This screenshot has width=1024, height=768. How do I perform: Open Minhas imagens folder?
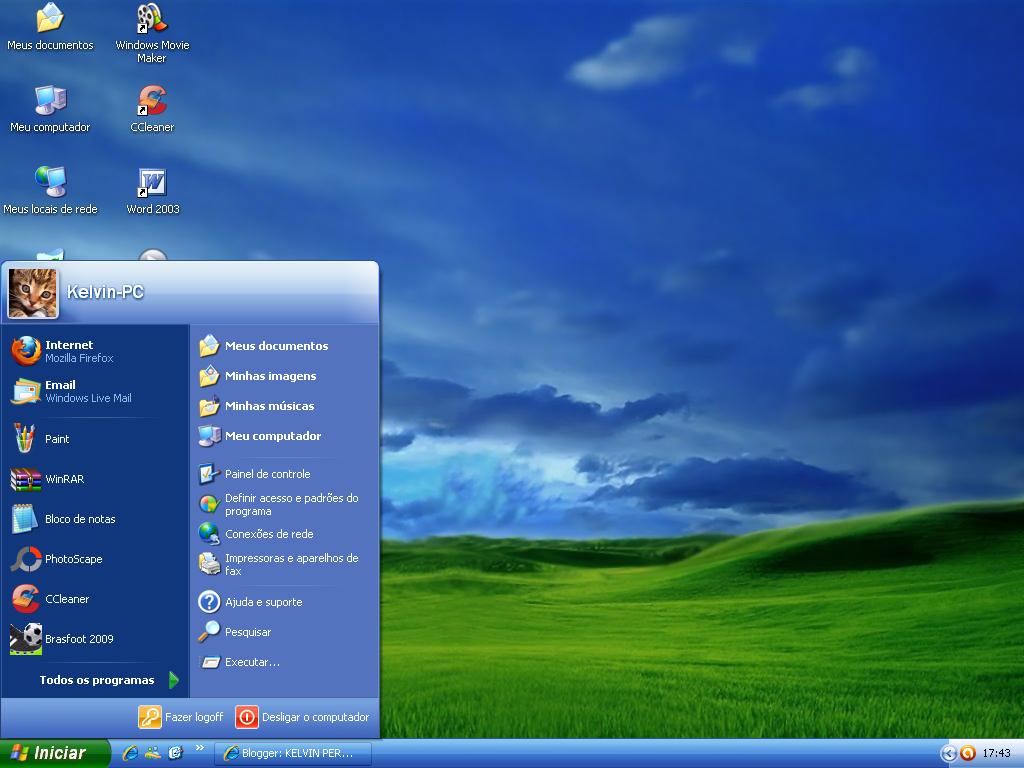coord(285,376)
